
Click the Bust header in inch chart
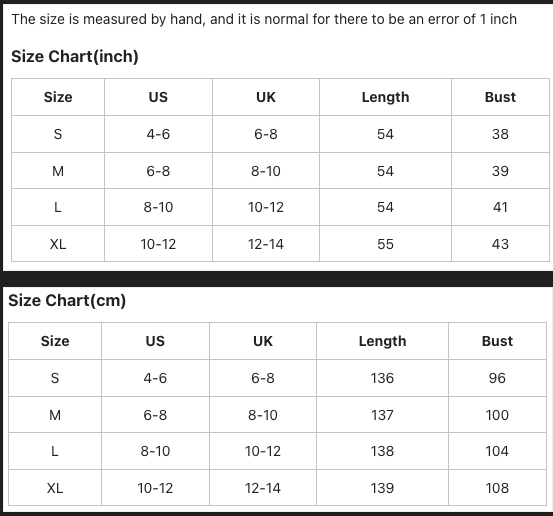coord(500,97)
